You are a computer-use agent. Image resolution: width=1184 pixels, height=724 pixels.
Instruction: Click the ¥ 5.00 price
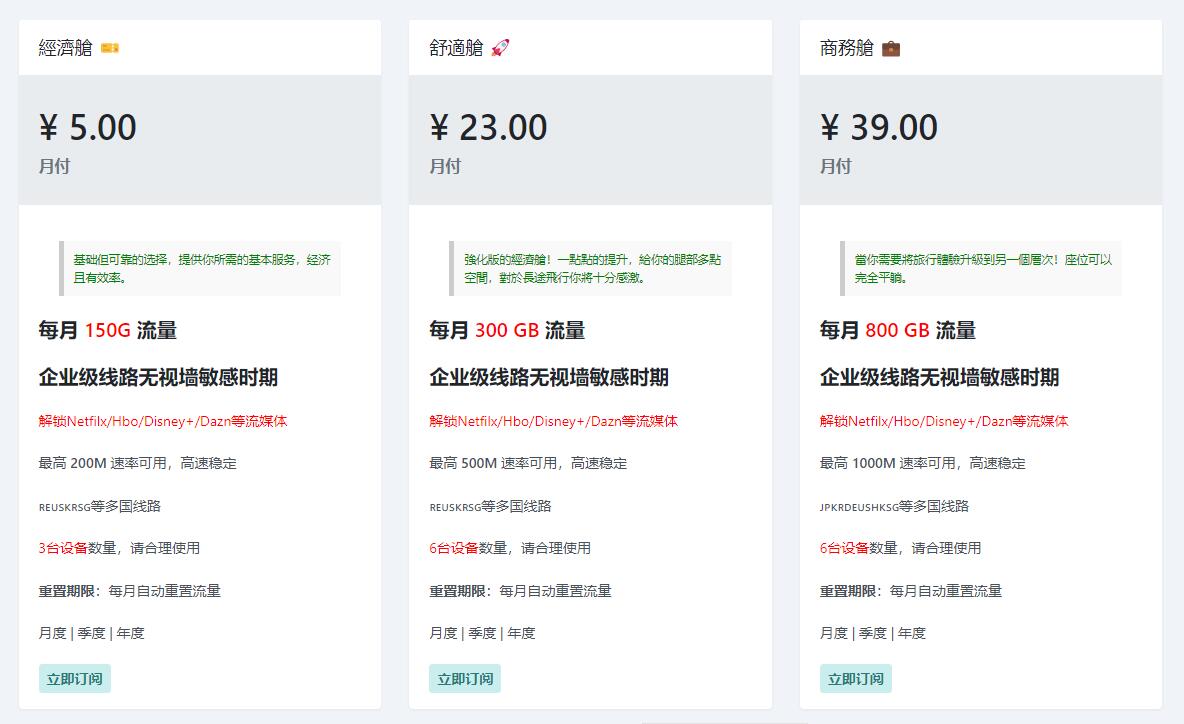click(88, 128)
